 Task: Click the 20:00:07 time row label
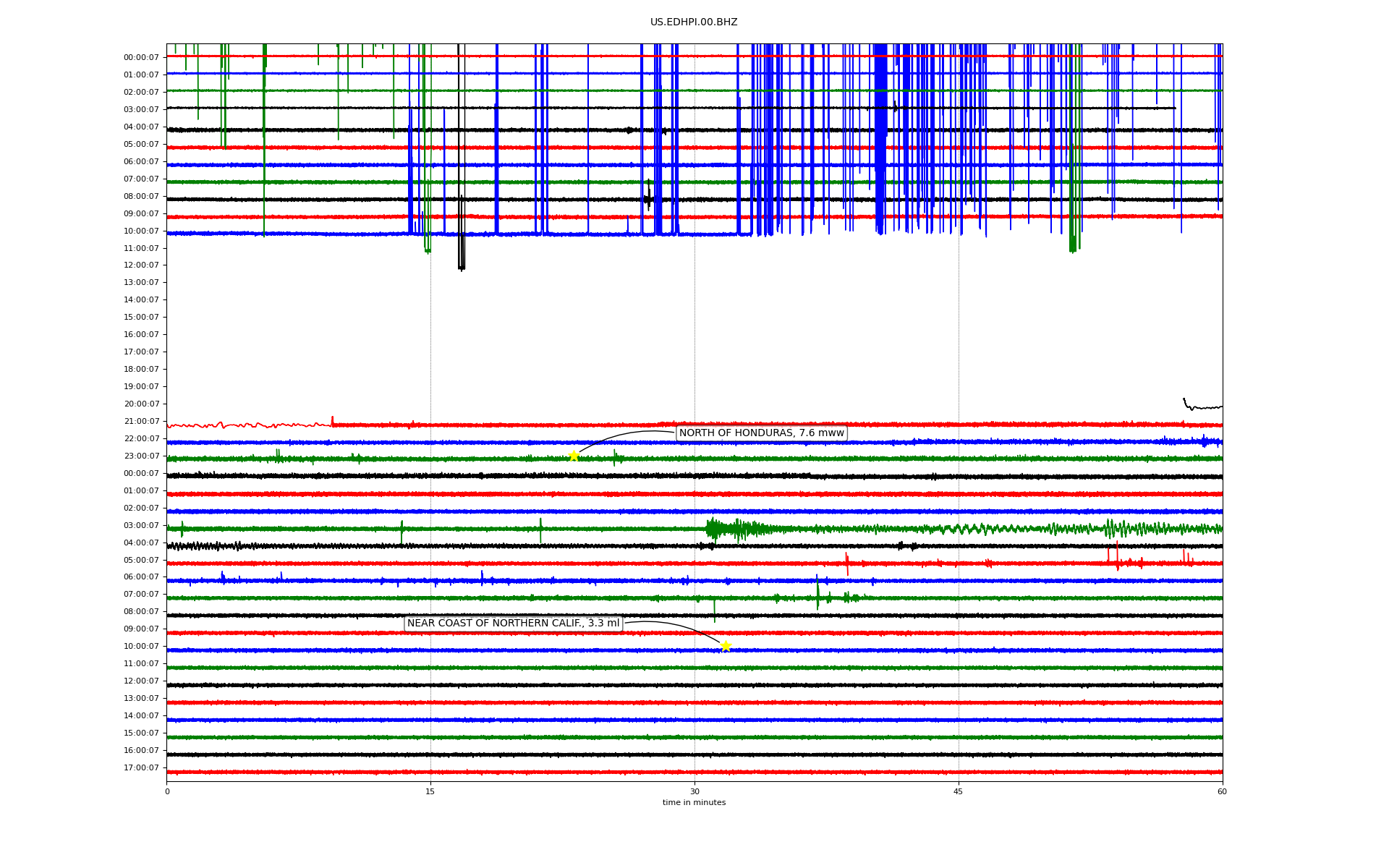(141, 404)
